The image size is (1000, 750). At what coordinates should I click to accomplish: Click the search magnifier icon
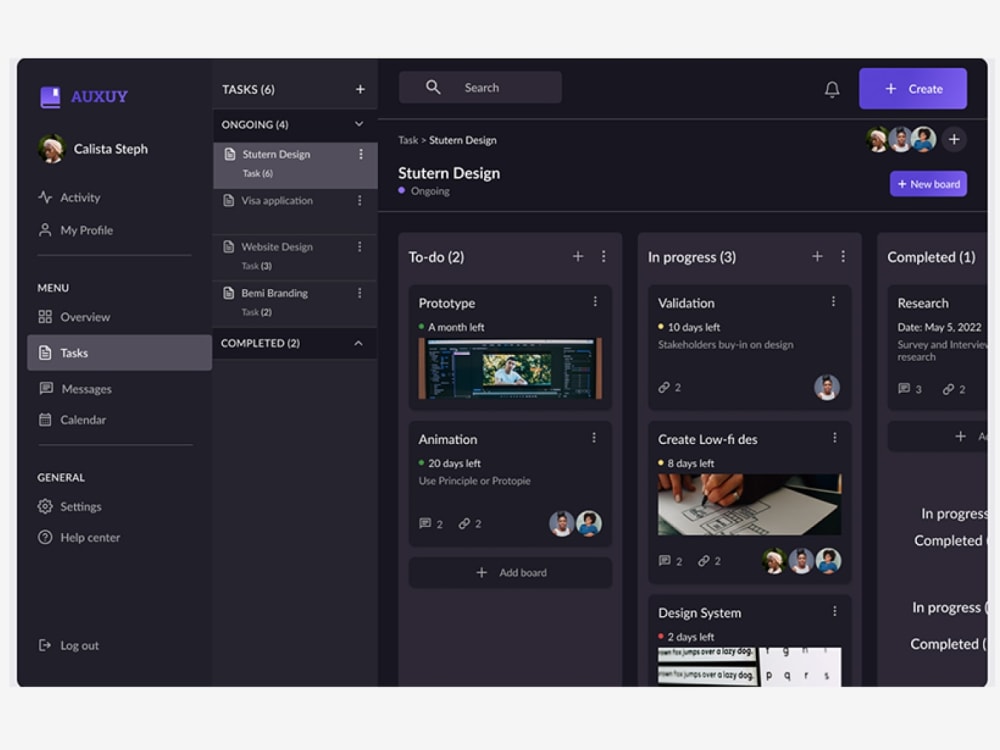(x=433, y=87)
